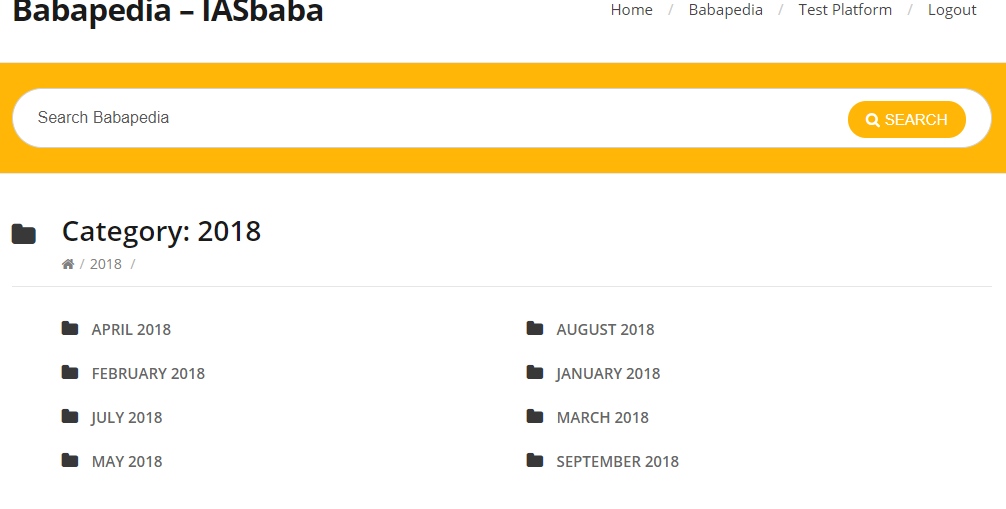Click folder icon beside AUGUST 2018
This screenshot has width=1006, height=509.
click(x=535, y=329)
